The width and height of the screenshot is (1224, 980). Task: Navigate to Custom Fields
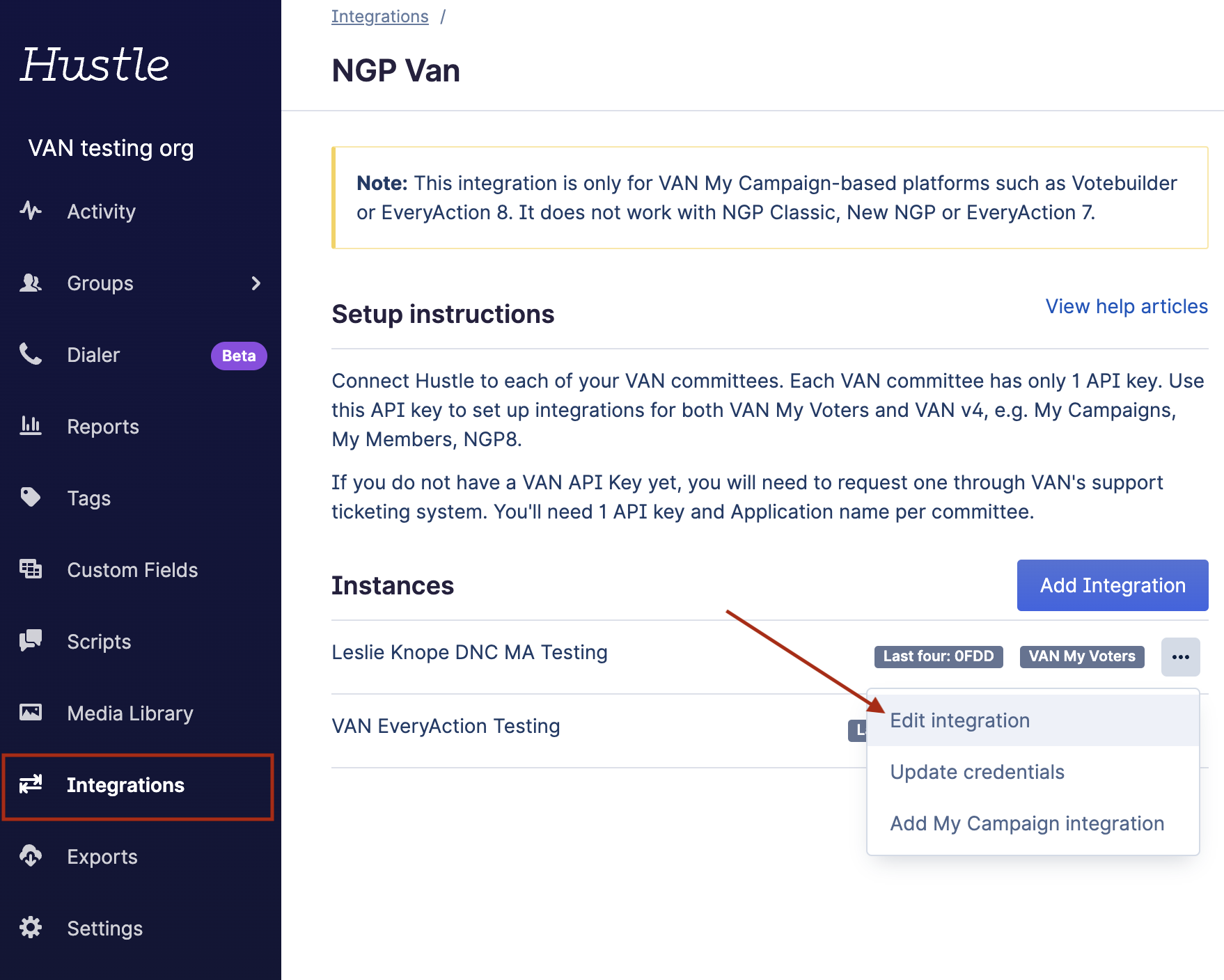pos(132,570)
